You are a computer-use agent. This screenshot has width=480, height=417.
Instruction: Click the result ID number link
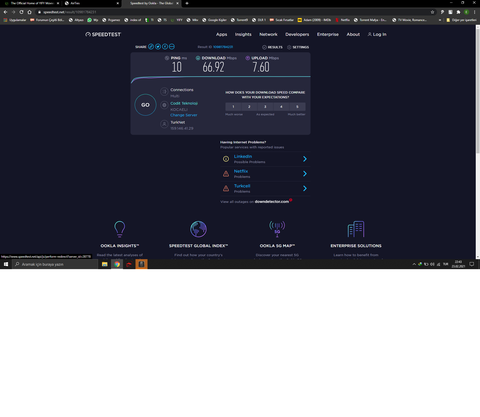(223, 47)
